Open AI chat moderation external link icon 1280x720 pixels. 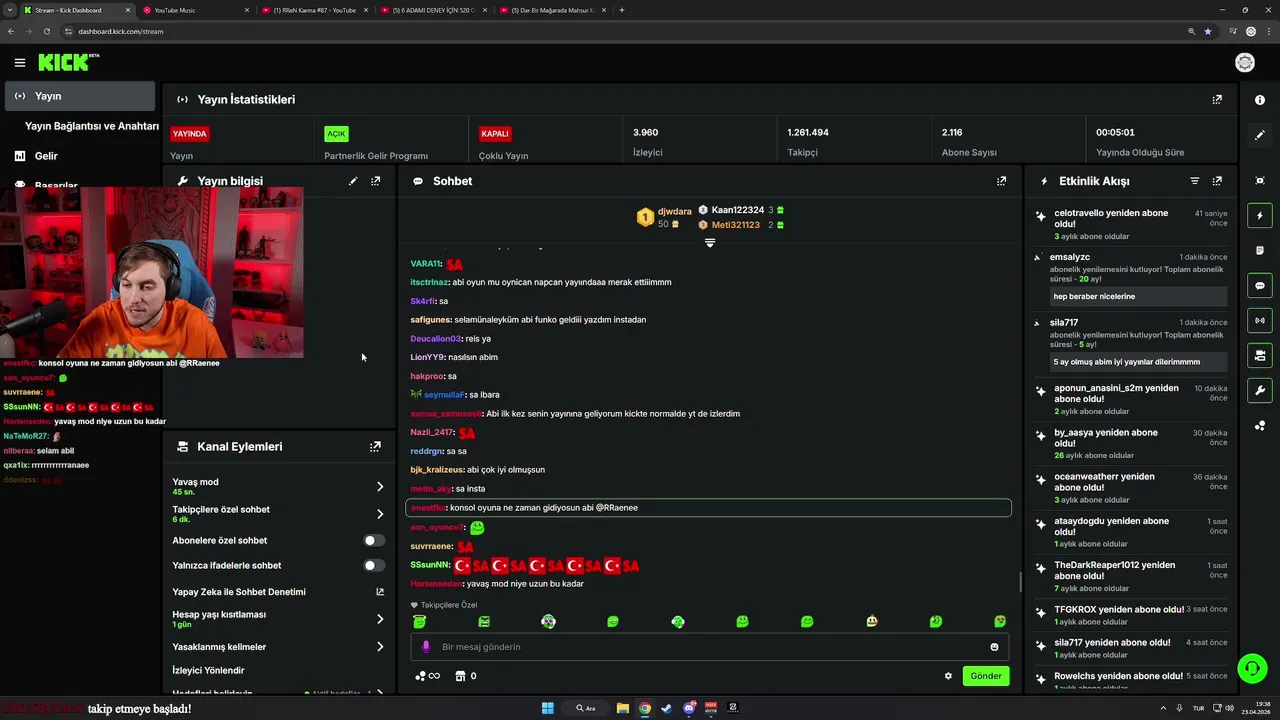point(380,592)
